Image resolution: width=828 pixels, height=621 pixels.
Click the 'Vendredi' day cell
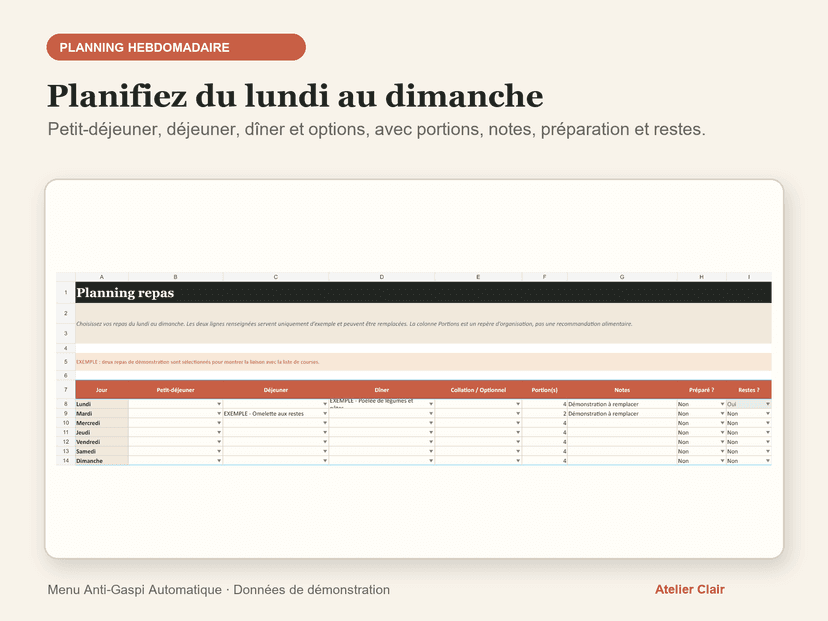tap(102, 442)
